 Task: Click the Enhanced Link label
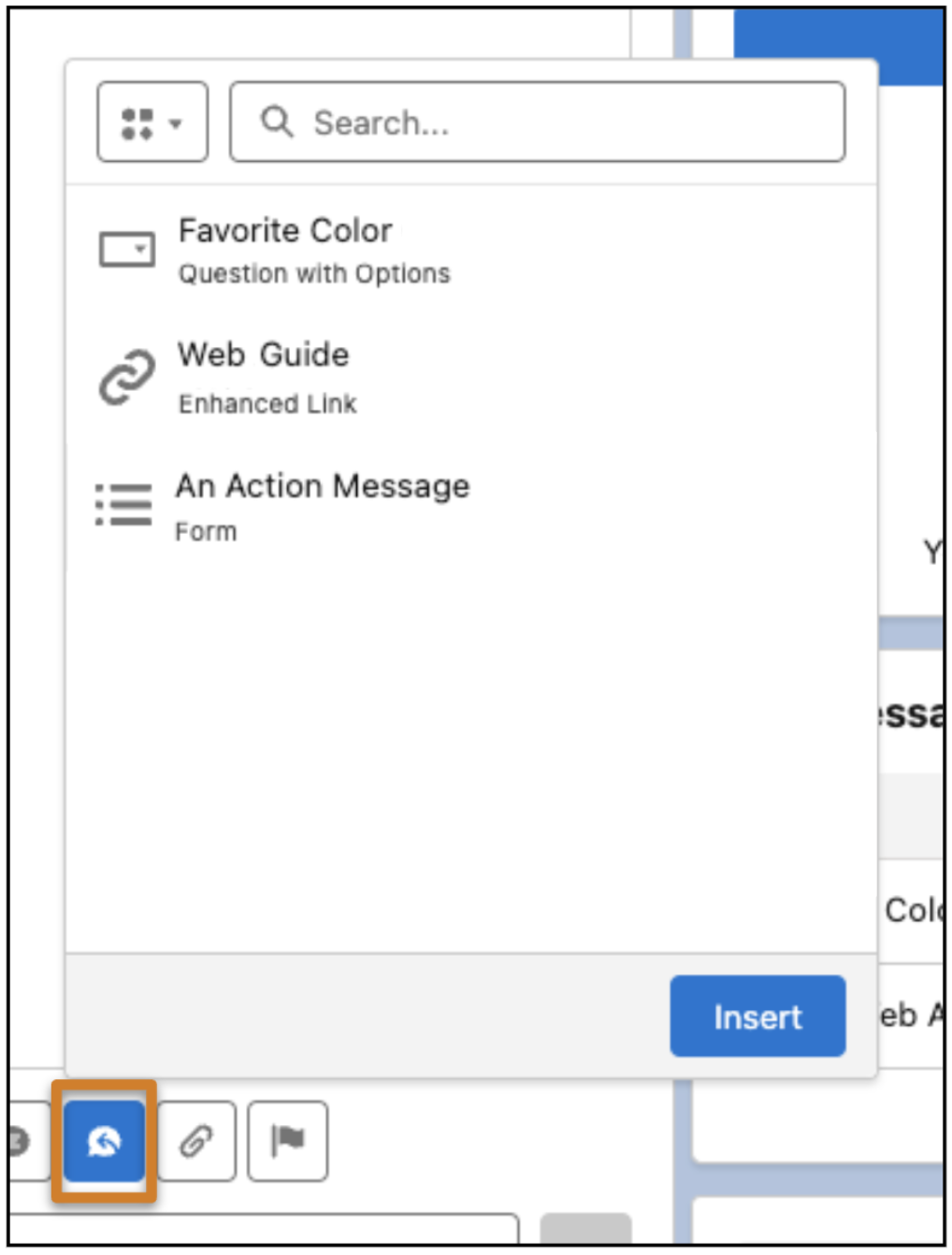pos(269,403)
